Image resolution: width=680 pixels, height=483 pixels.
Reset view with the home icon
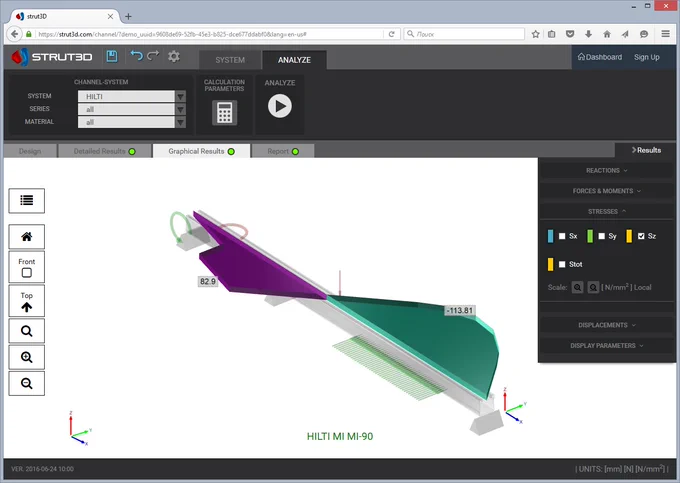[x=26, y=236]
